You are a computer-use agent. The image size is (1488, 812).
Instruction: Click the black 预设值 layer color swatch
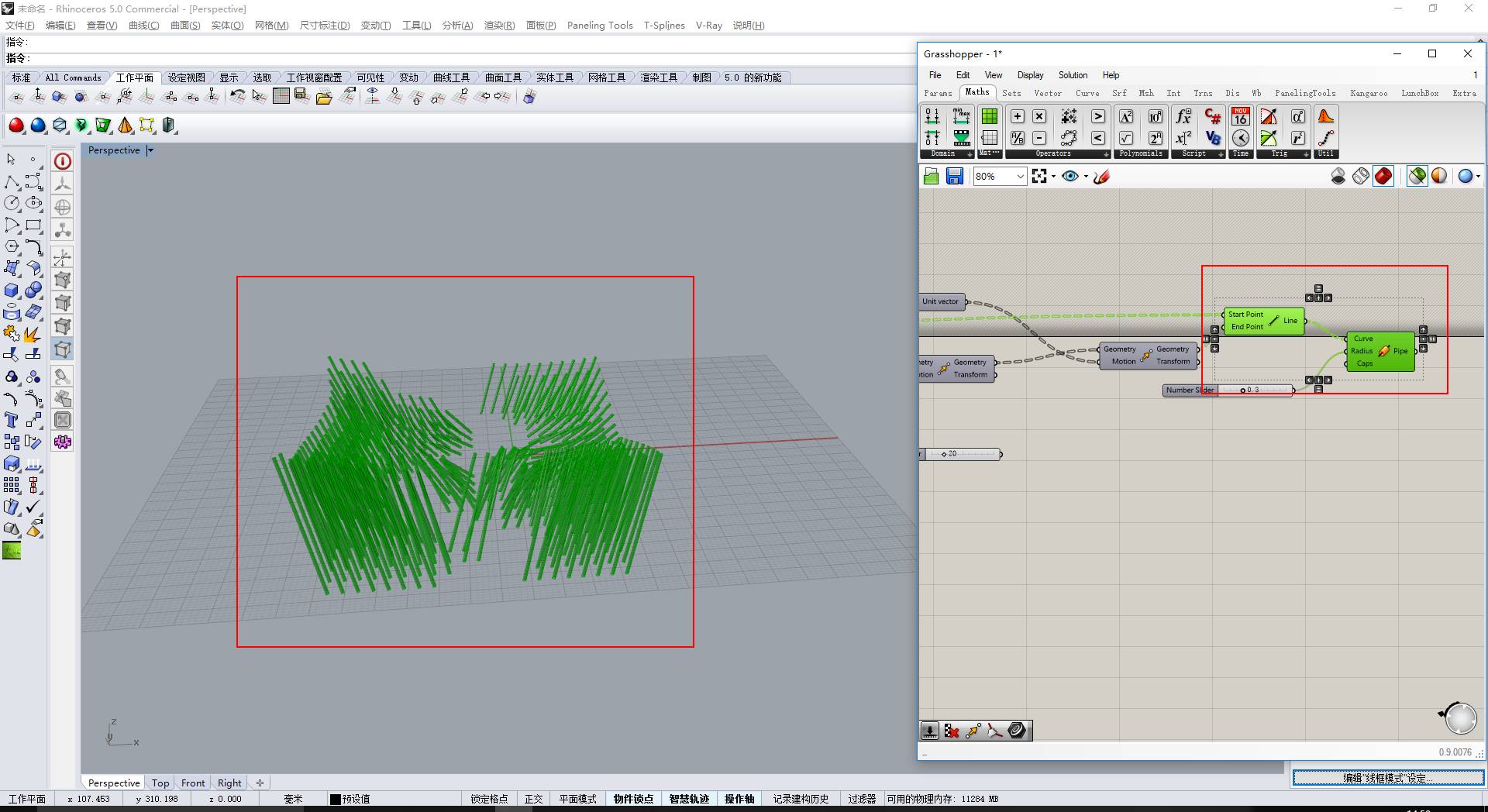pos(336,799)
